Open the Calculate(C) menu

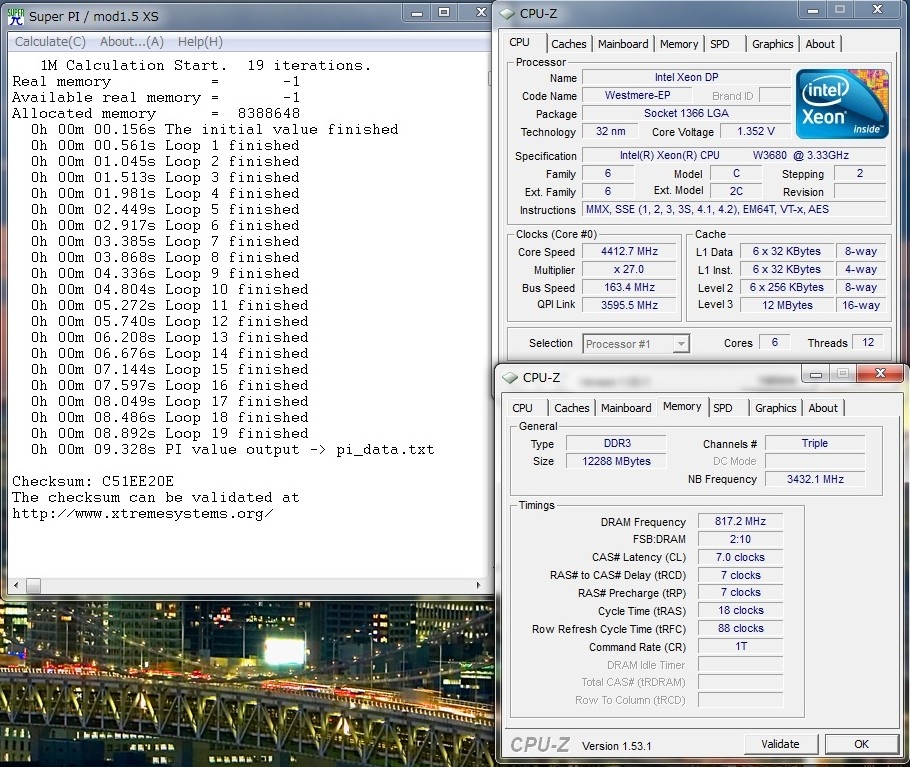pos(50,42)
